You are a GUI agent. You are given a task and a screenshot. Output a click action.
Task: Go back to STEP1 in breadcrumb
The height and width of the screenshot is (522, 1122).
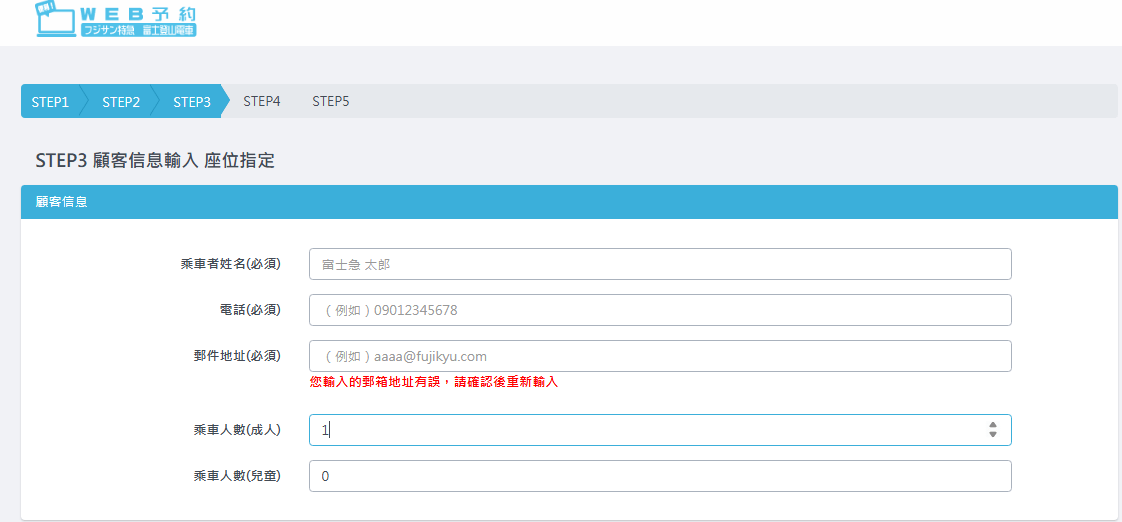click(x=50, y=101)
